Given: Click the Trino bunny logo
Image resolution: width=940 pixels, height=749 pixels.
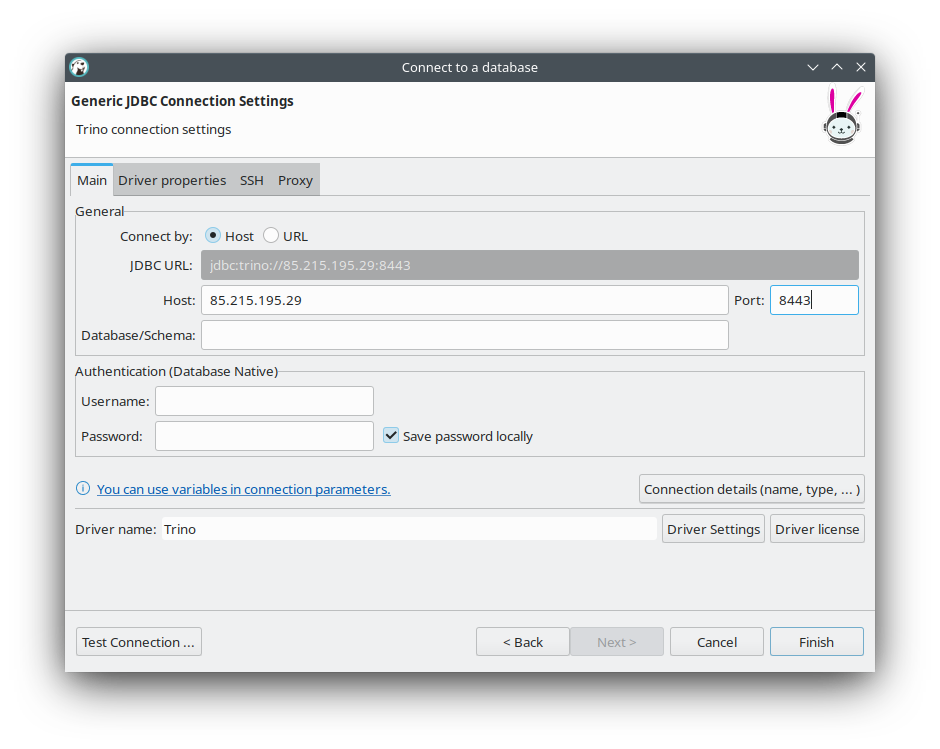Looking at the screenshot, I should [x=842, y=117].
